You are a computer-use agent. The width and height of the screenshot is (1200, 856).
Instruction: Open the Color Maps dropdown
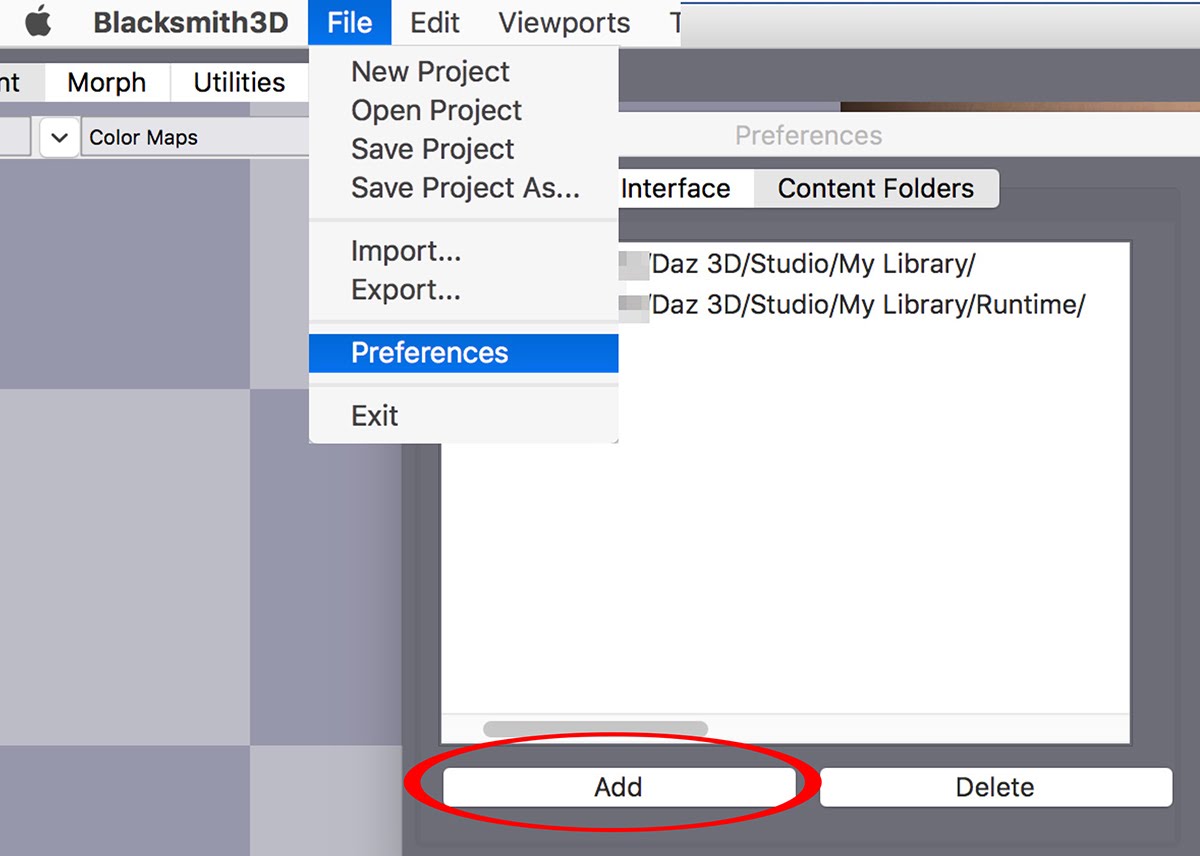coord(190,138)
